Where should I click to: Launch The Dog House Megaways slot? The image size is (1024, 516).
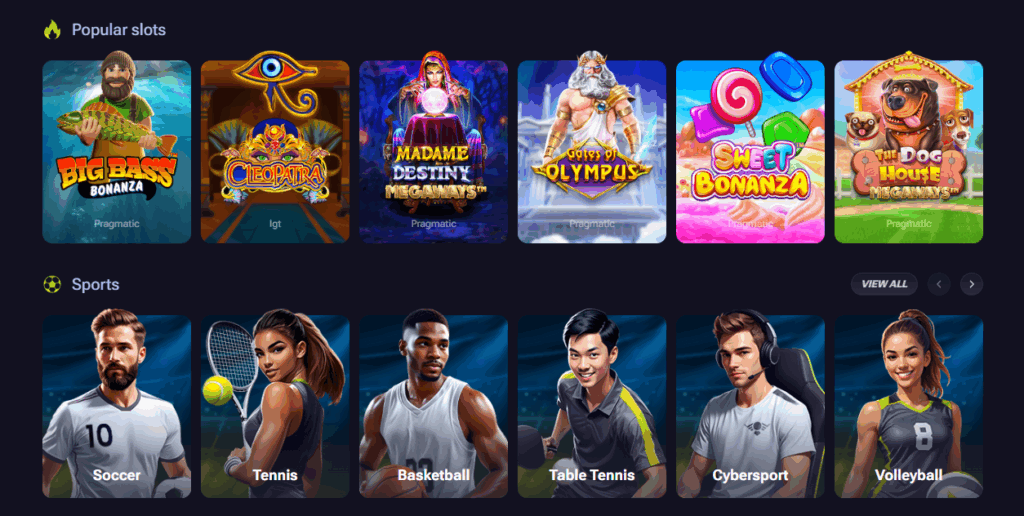click(908, 152)
